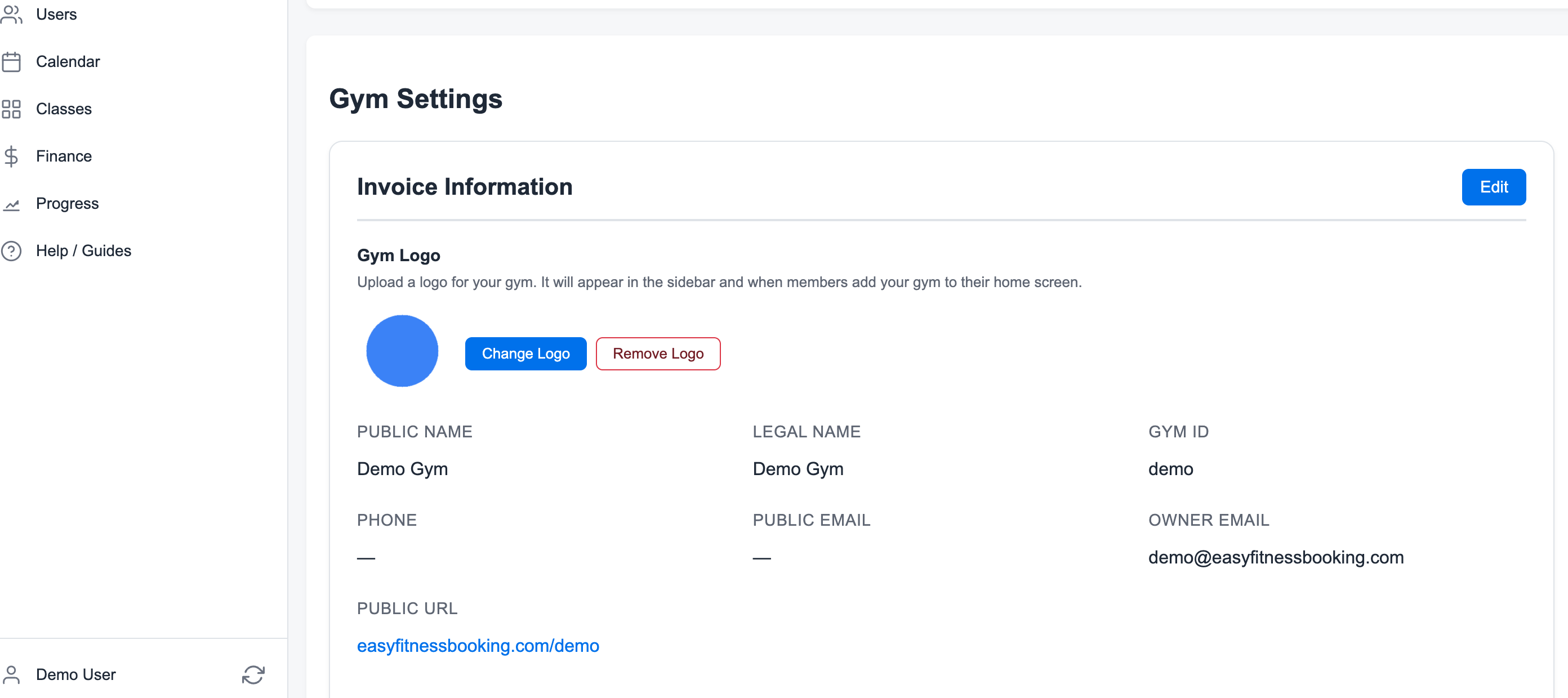Click the Calendar icon in sidebar

(x=11, y=61)
